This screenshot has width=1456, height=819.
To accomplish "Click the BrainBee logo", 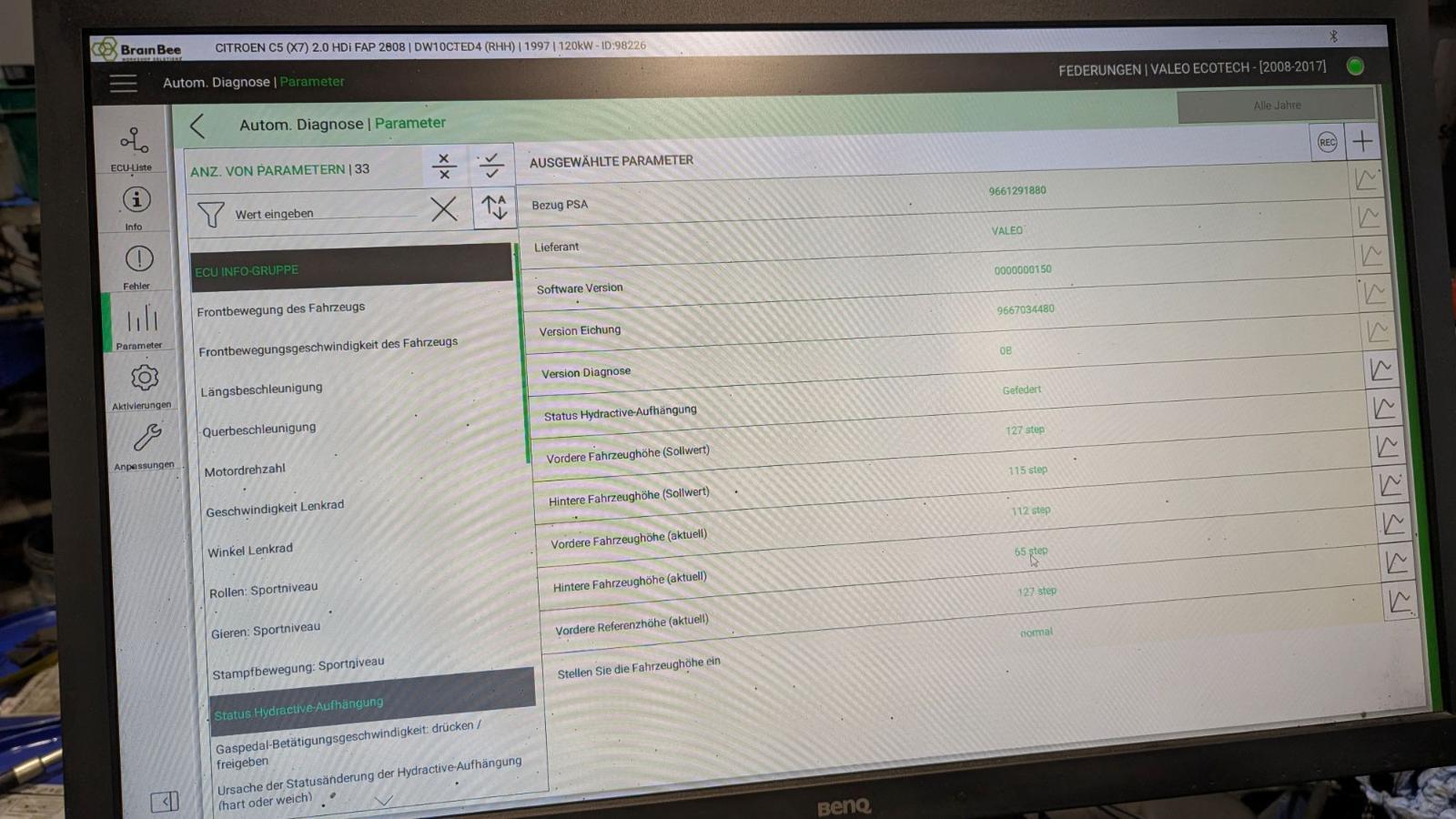I will (x=137, y=49).
